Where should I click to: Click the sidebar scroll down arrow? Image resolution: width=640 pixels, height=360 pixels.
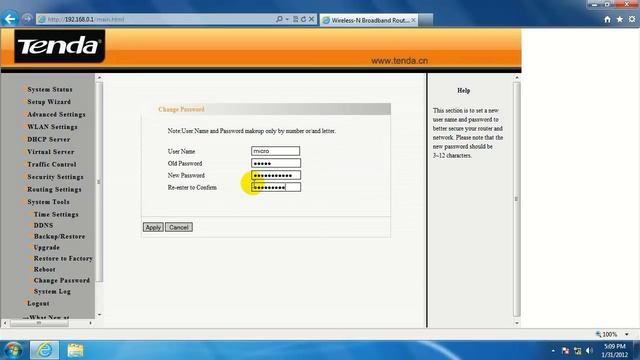coord(99,315)
